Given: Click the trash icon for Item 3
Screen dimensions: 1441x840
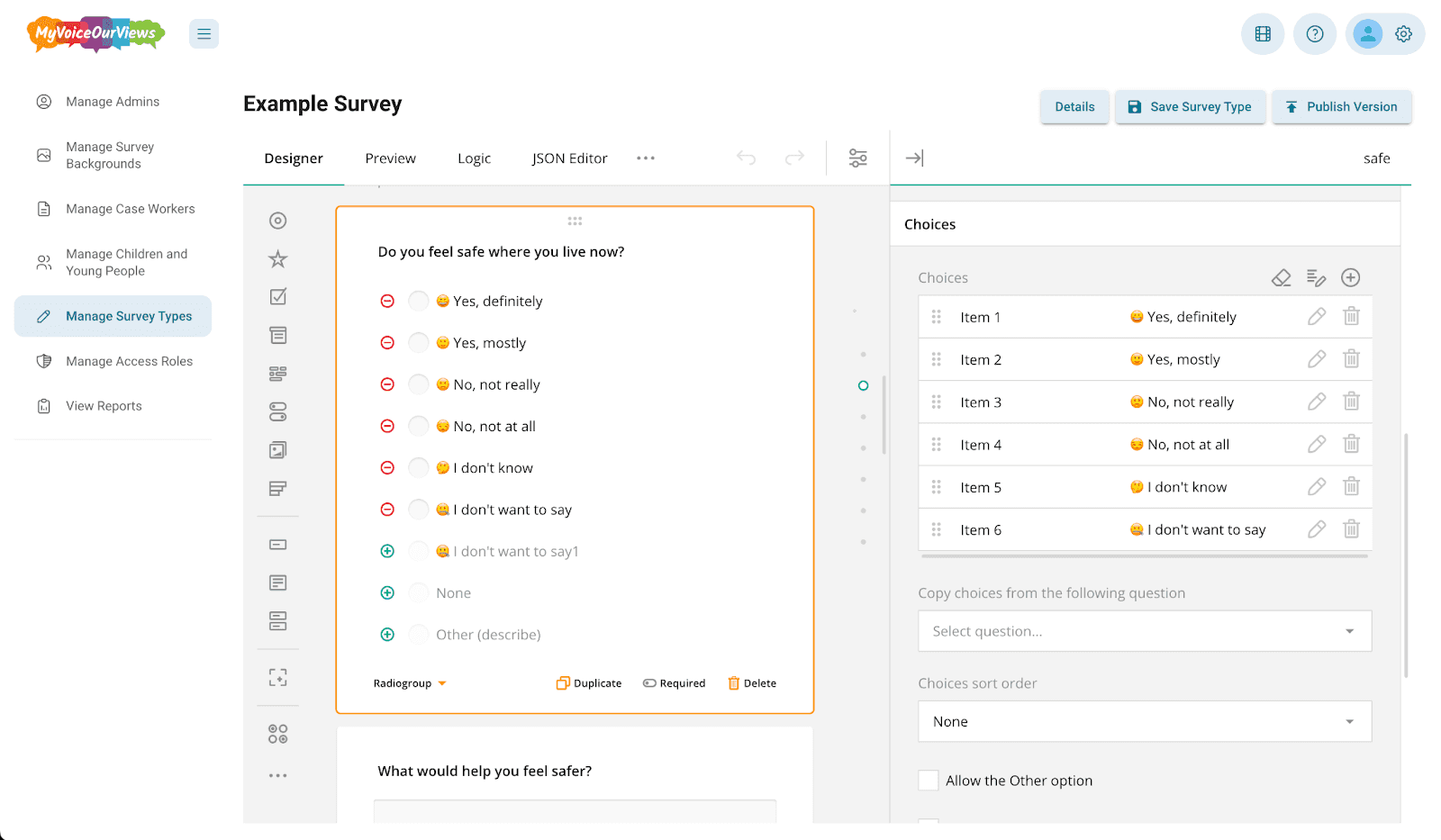Looking at the screenshot, I should tap(1351, 402).
